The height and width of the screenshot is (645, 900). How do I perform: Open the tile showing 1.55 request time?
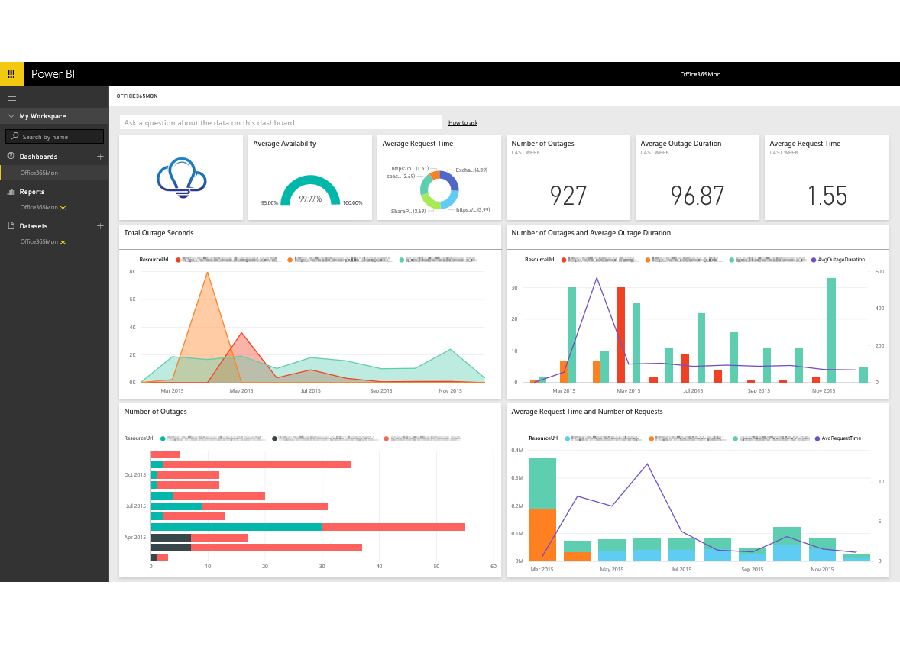[x=827, y=177]
